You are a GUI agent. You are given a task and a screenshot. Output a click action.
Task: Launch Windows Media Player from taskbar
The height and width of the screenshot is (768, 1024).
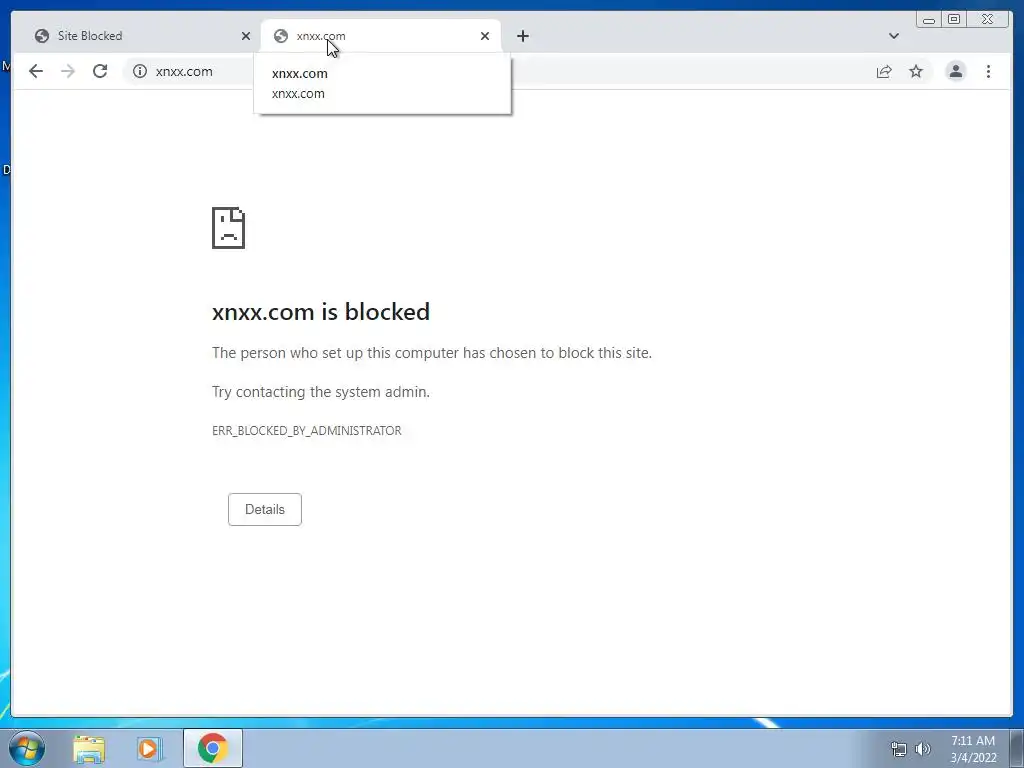coord(150,748)
